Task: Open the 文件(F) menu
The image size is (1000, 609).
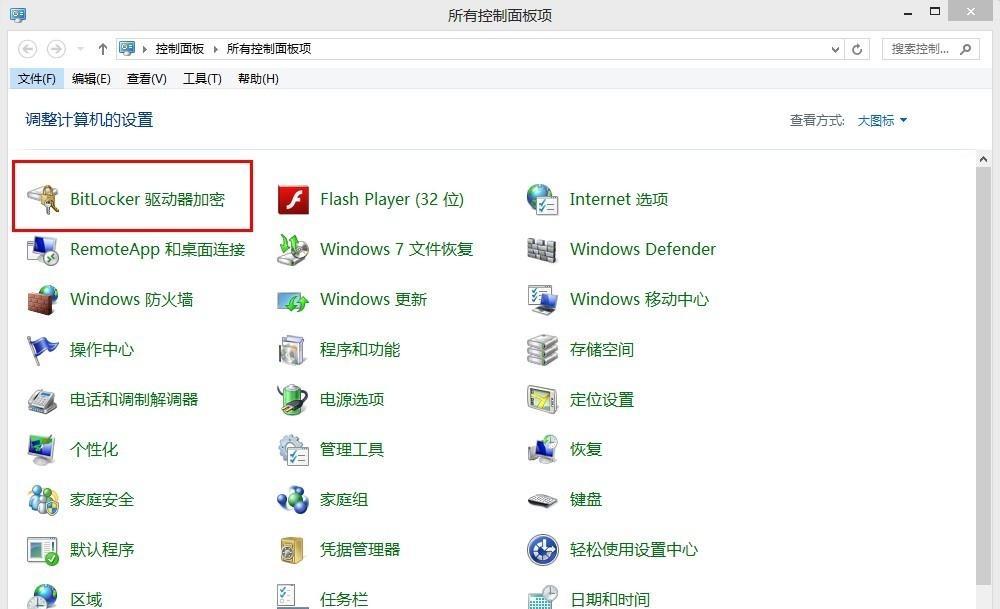Action: 36,79
